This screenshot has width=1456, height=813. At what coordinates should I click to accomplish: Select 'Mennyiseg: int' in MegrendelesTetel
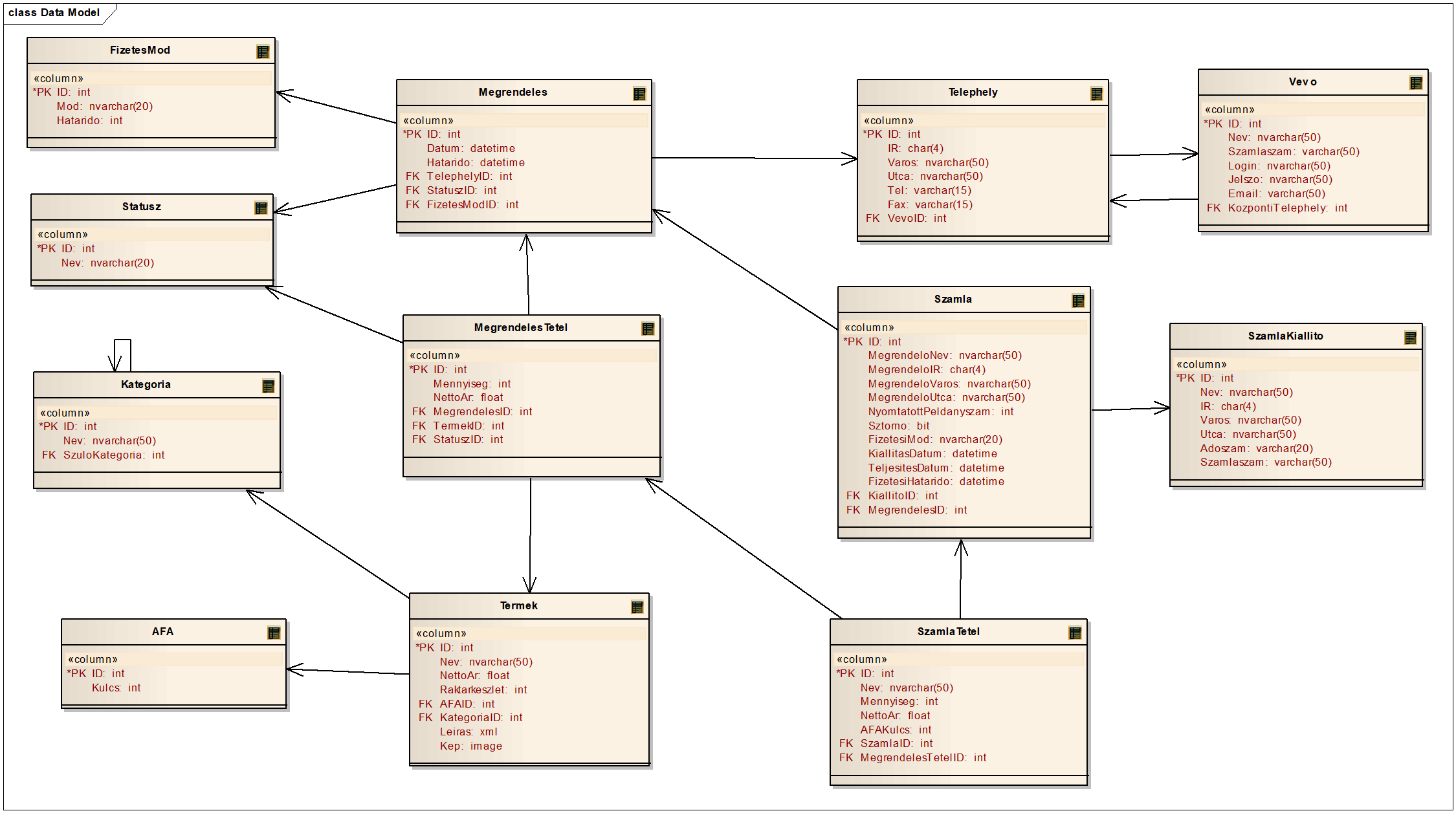(472, 384)
